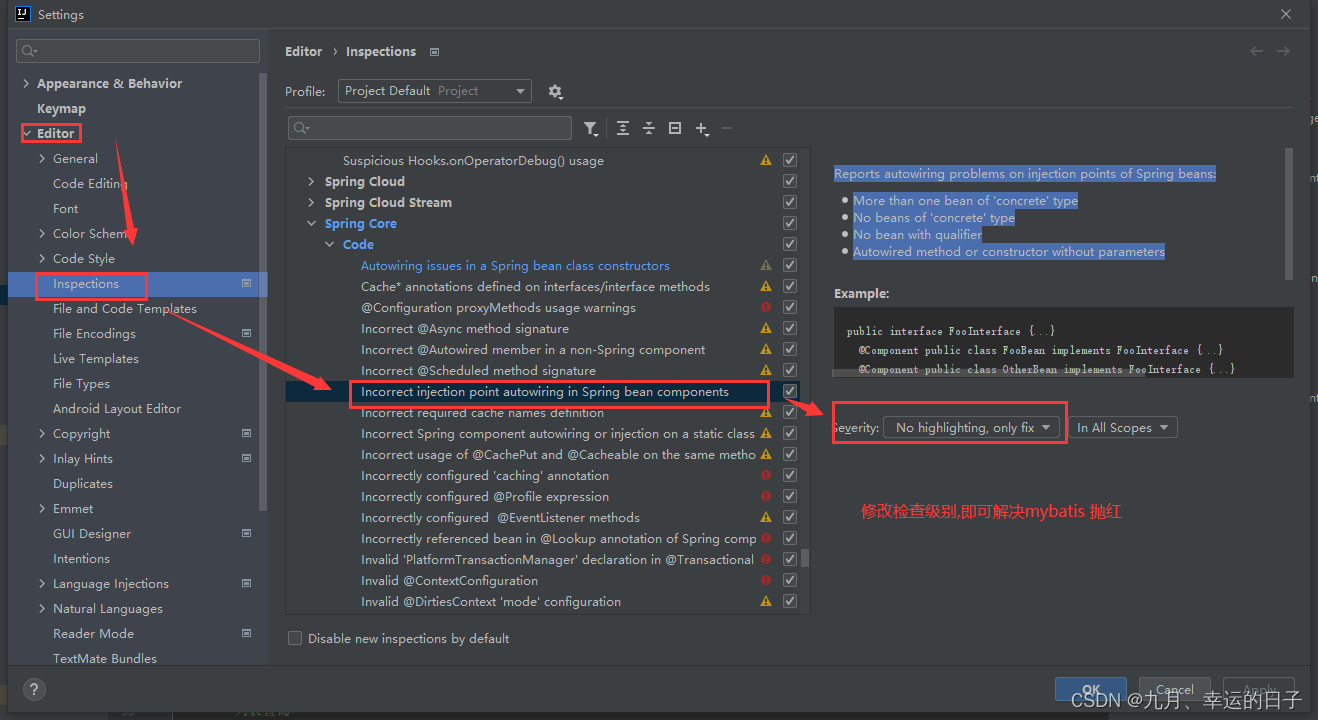Image resolution: width=1318 pixels, height=720 pixels.
Task: Toggle checkbox for Incorrect @Scheduled method signature
Action: click(x=790, y=371)
